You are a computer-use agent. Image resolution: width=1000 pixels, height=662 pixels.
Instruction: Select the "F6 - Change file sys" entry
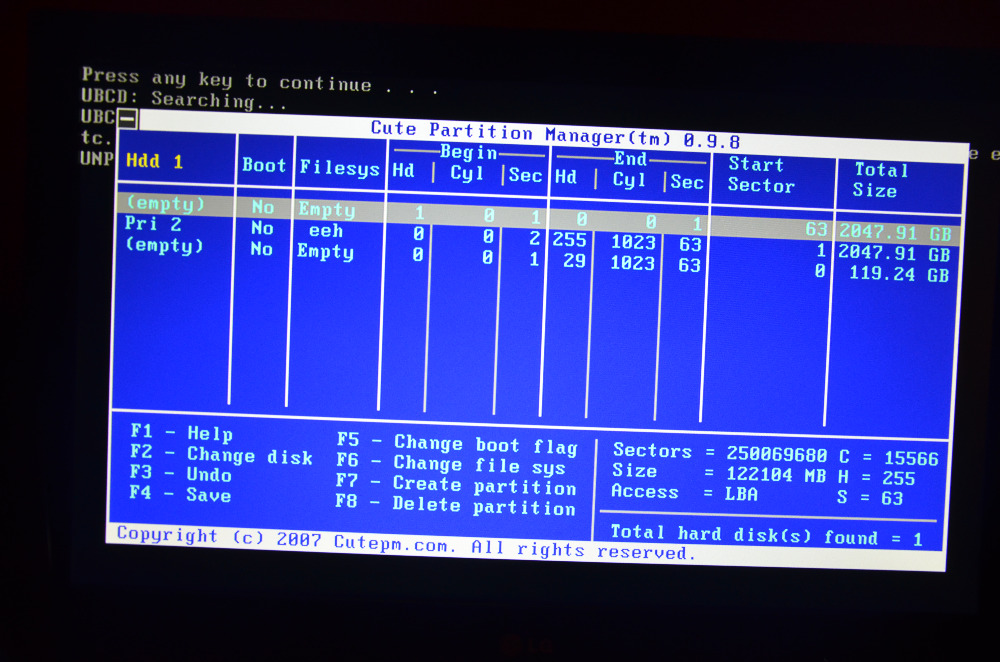tap(451, 463)
